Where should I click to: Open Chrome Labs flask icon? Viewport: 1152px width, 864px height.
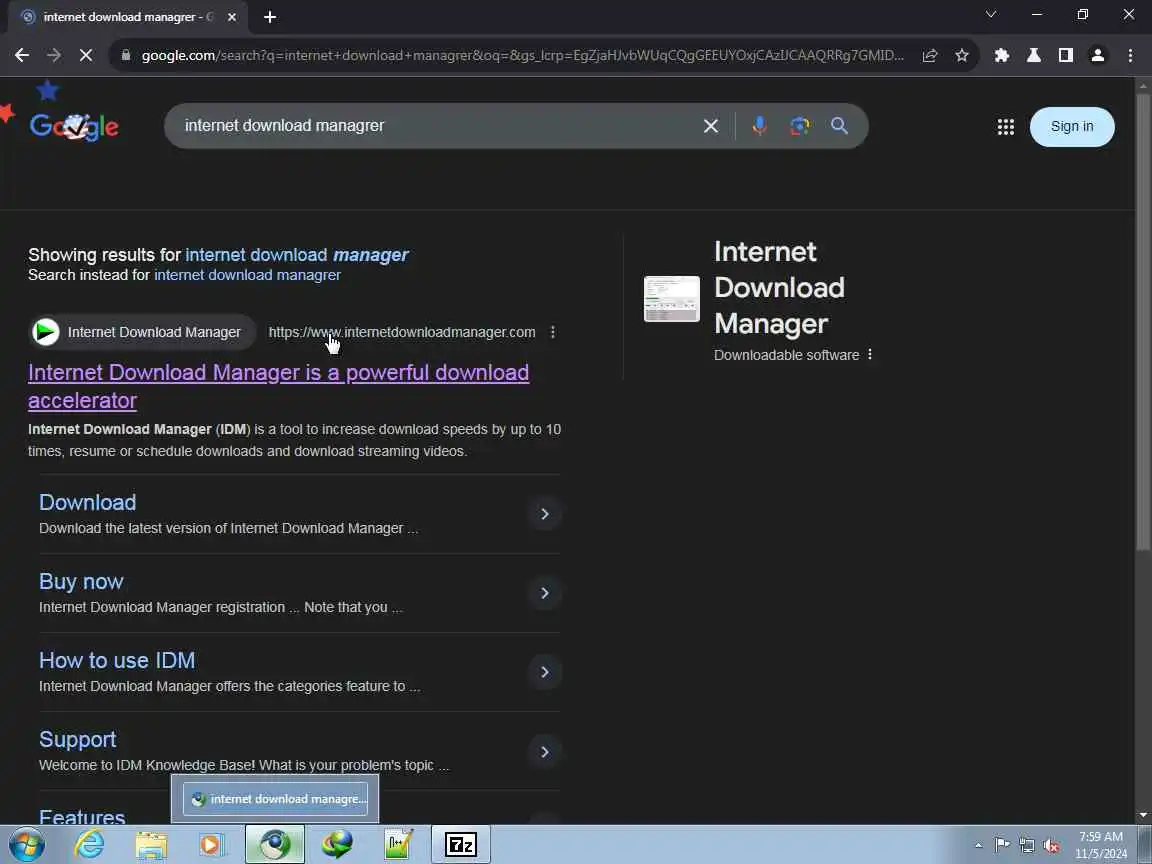tap(1034, 55)
